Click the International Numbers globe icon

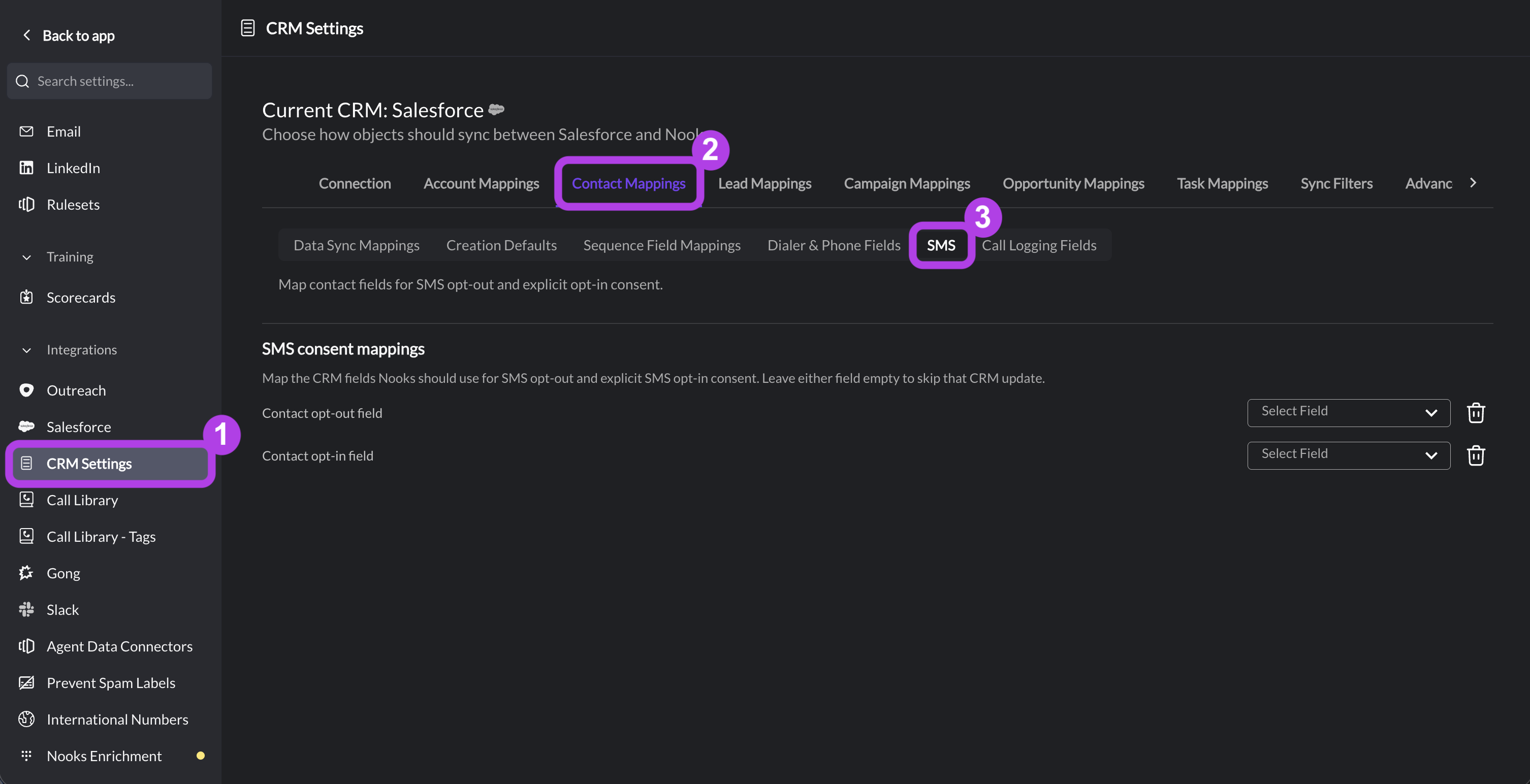pos(26,720)
